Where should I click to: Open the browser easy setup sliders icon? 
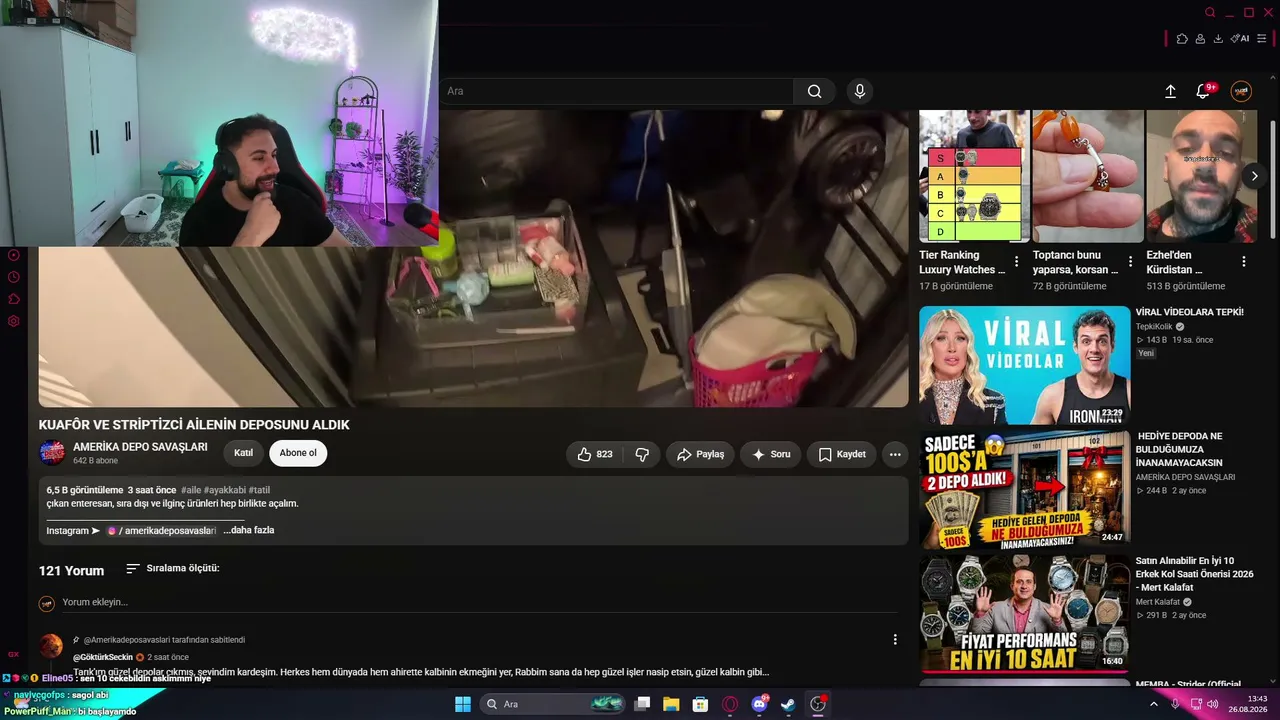[x=1262, y=39]
